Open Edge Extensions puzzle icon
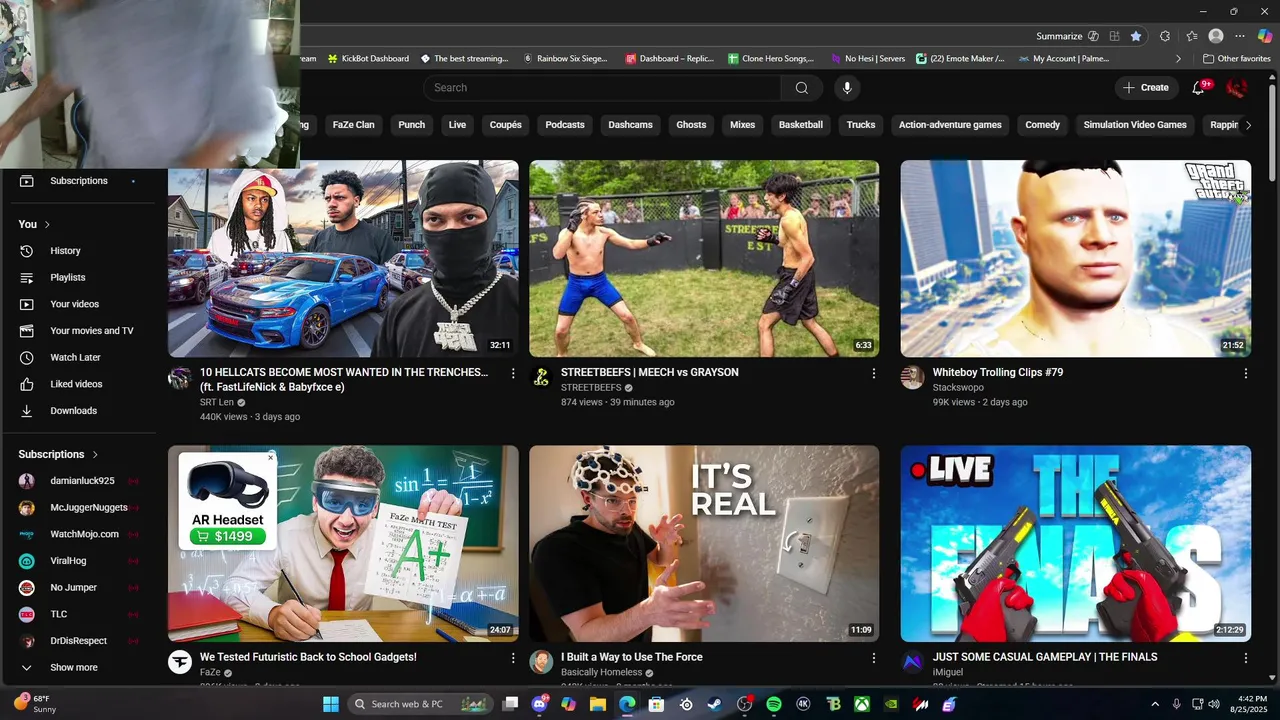The image size is (1280, 720). coord(1165,36)
